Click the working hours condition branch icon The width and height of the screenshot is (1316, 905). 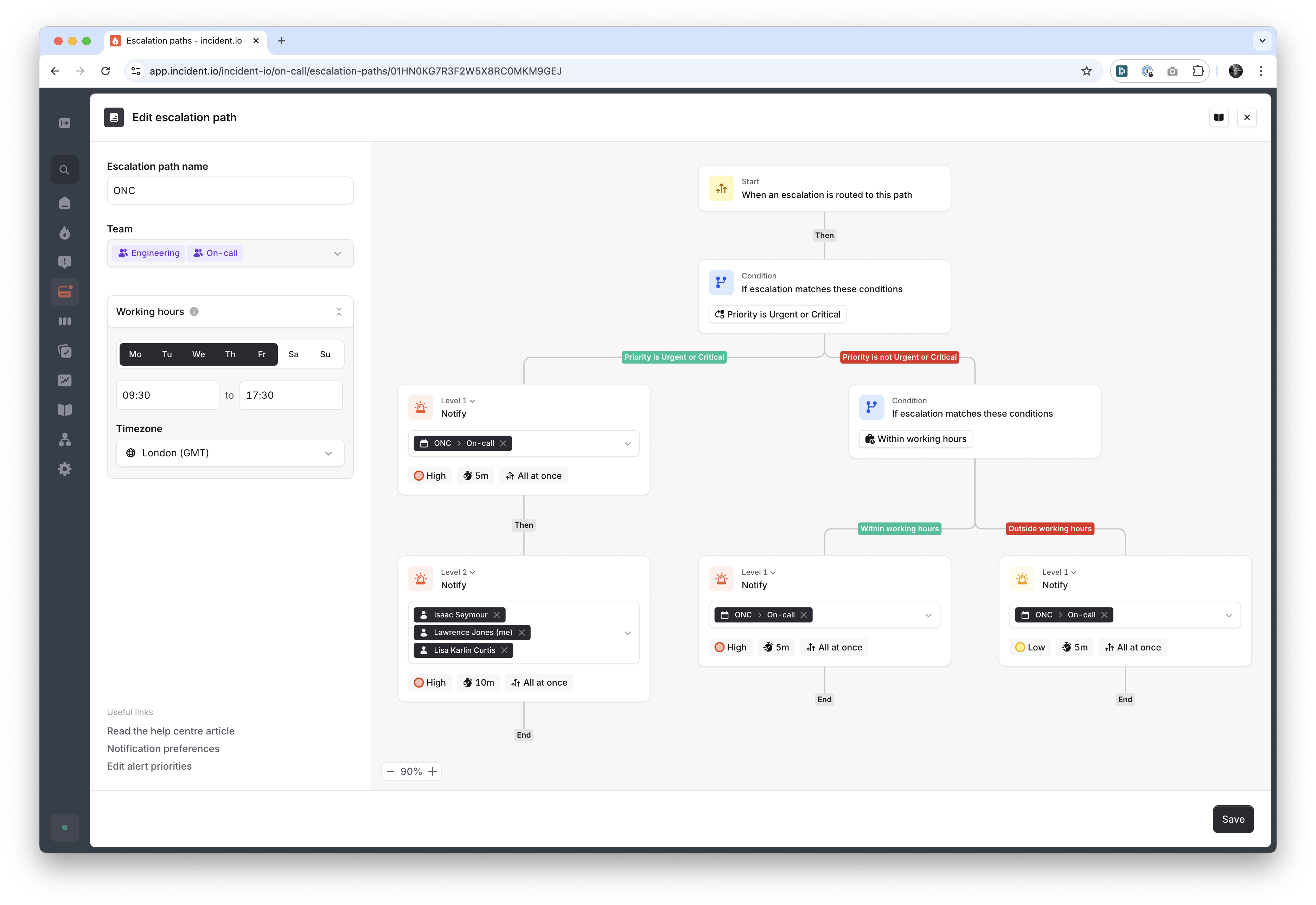click(x=871, y=407)
